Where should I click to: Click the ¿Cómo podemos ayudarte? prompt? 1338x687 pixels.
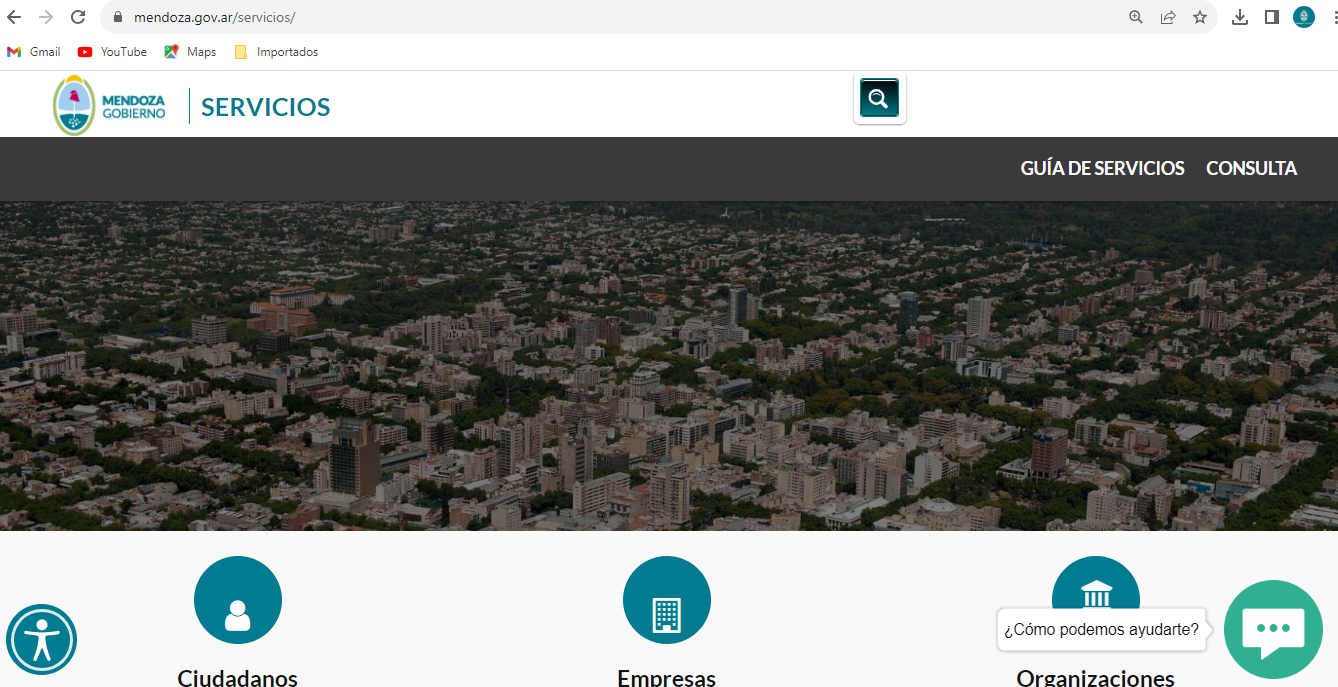(1101, 629)
